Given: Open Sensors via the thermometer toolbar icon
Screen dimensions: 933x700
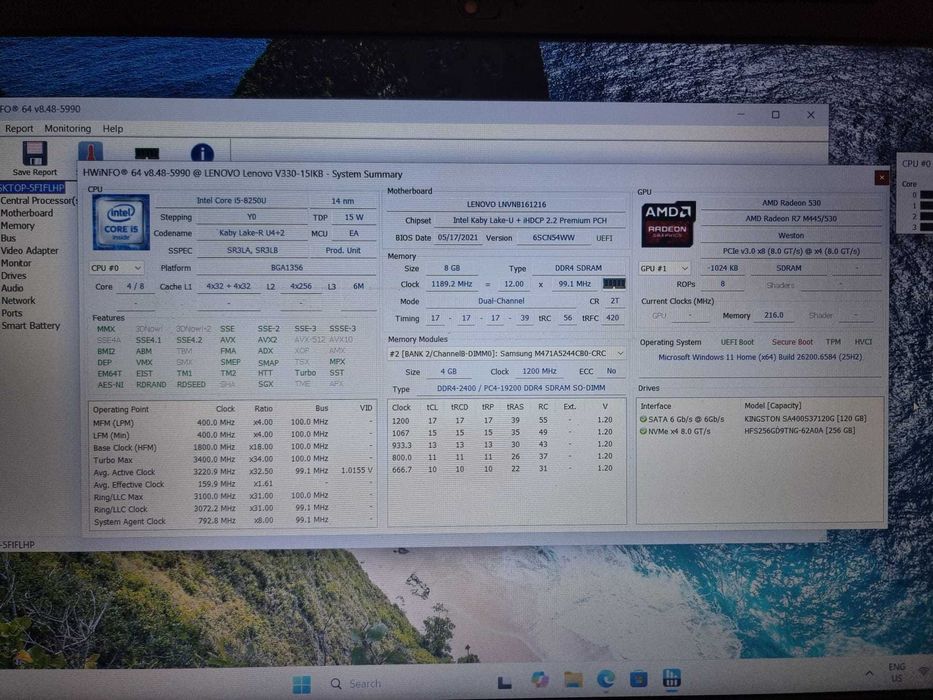Looking at the screenshot, I should pos(90,151).
